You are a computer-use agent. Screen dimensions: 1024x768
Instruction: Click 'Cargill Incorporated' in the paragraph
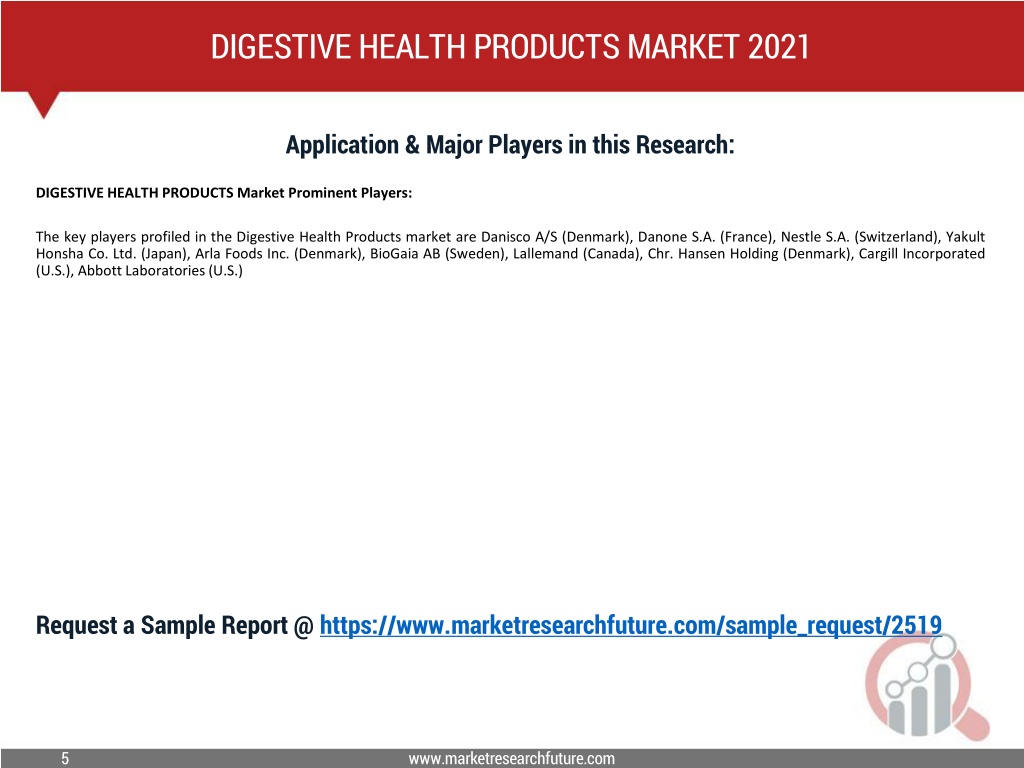point(921,253)
